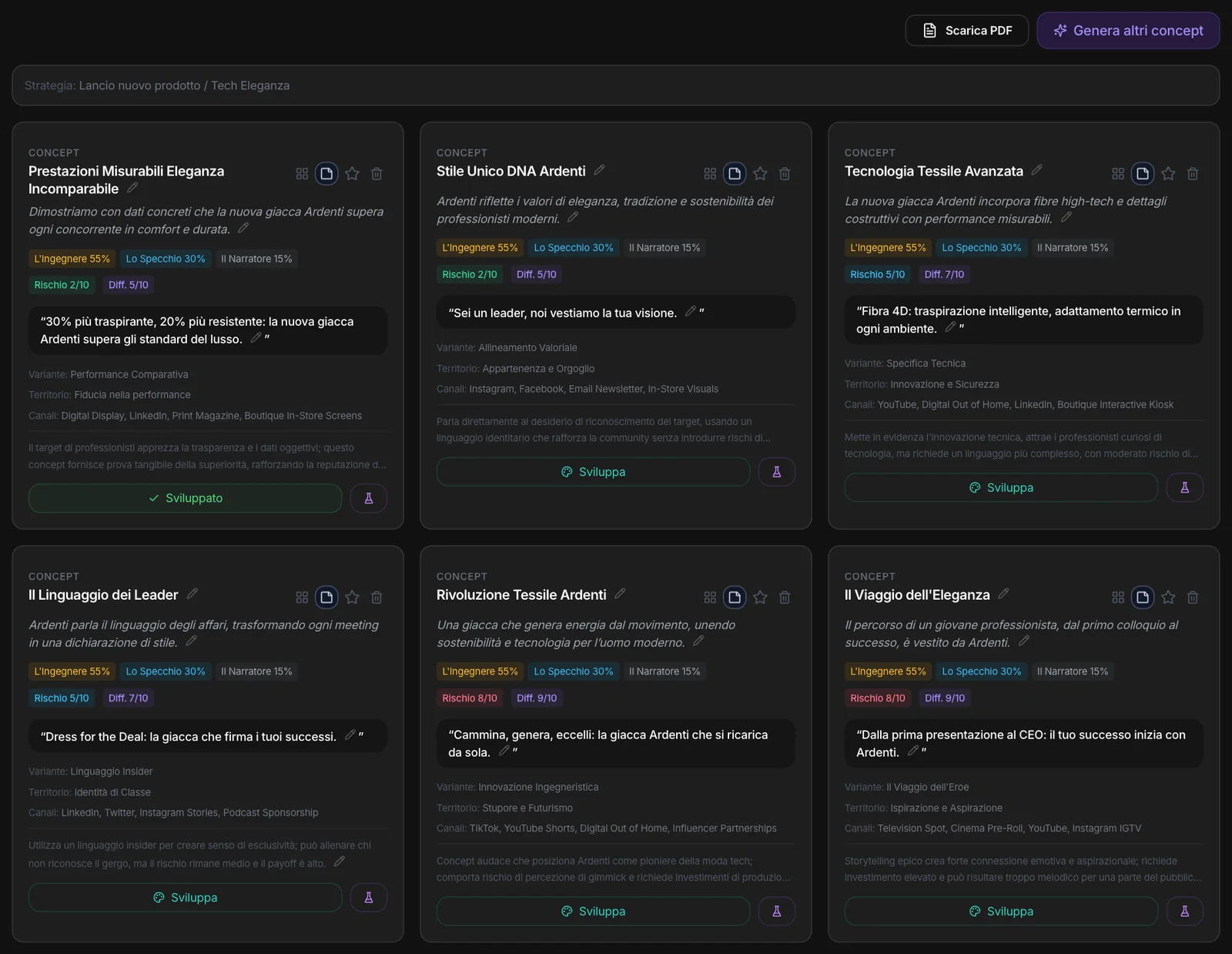Edit title of Tecnologia Tessile Avanzata
1232x954 pixels.
(x=1036, y=170)
